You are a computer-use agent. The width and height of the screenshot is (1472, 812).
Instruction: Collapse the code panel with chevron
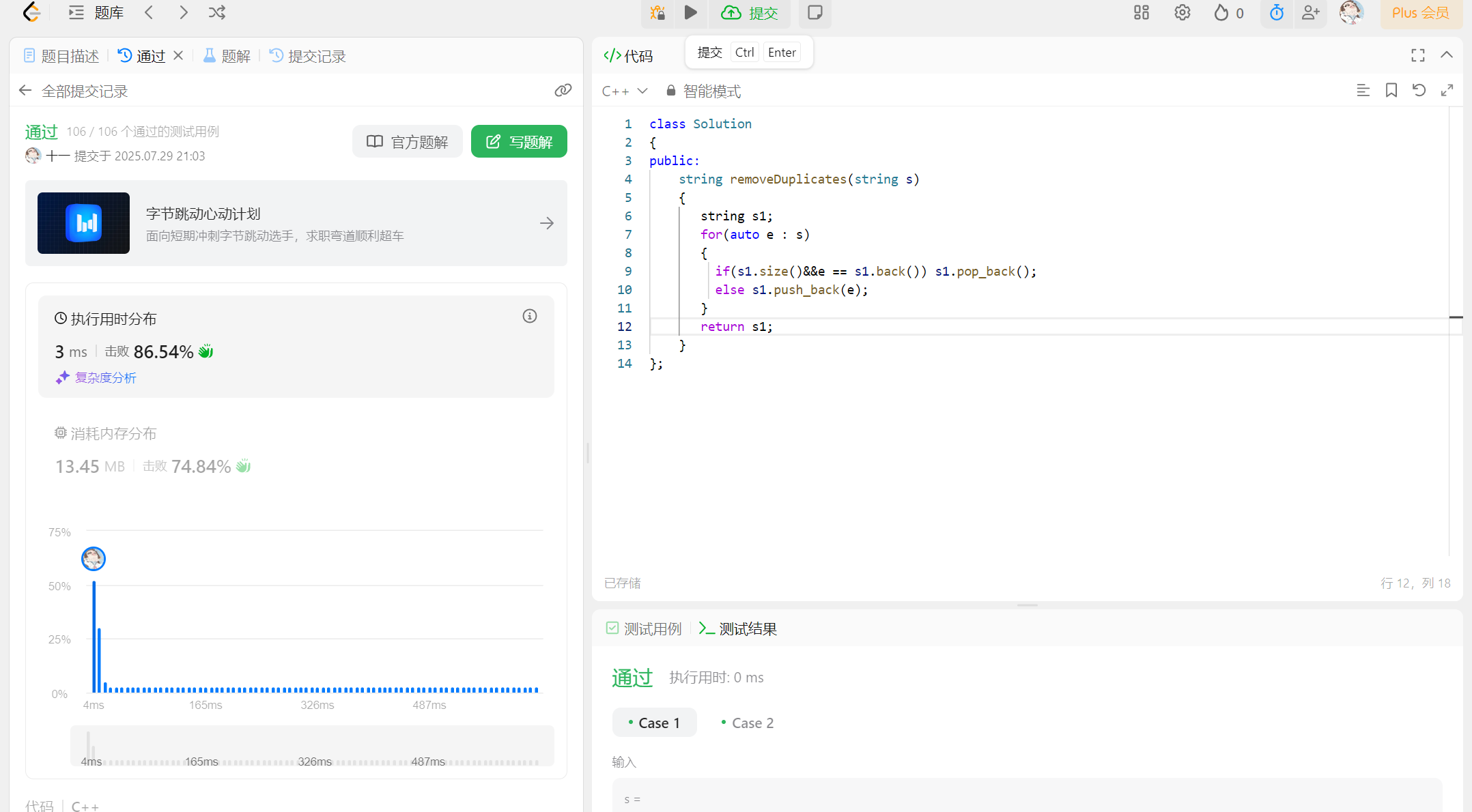tap(1446, 55)
